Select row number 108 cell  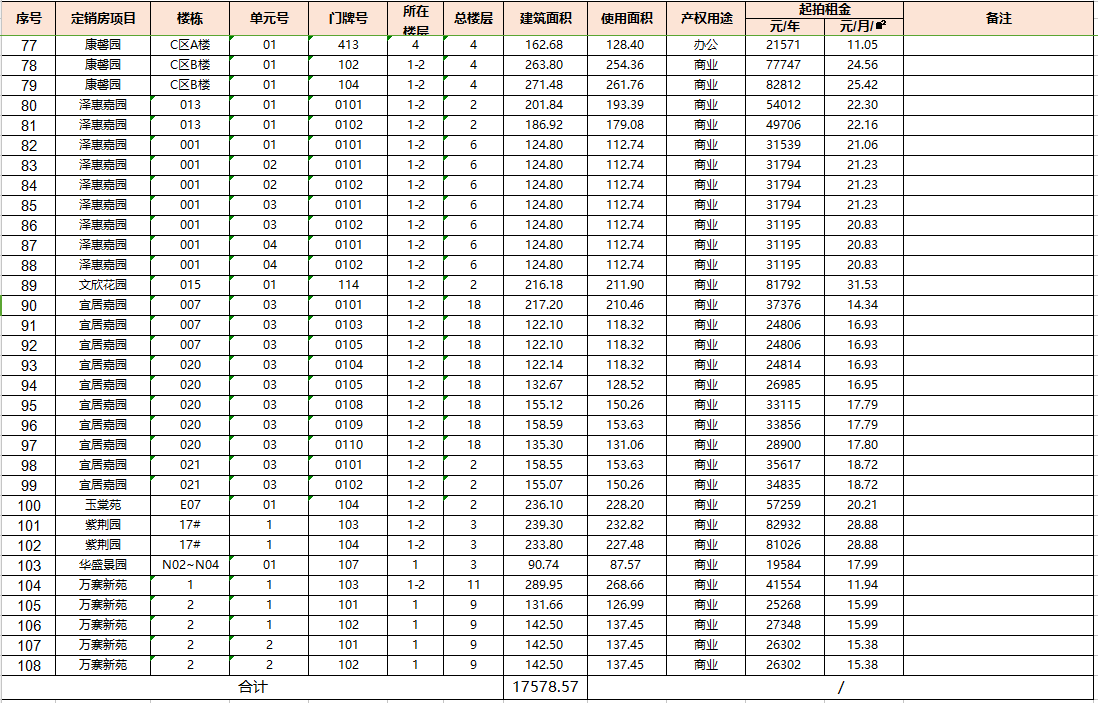pyautogui.click(x=30, y=665)
